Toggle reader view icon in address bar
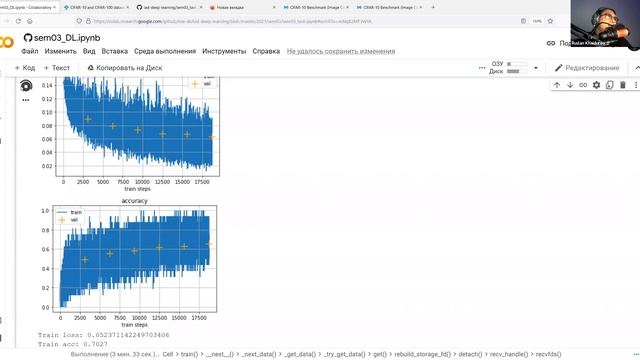 (523, 21)
